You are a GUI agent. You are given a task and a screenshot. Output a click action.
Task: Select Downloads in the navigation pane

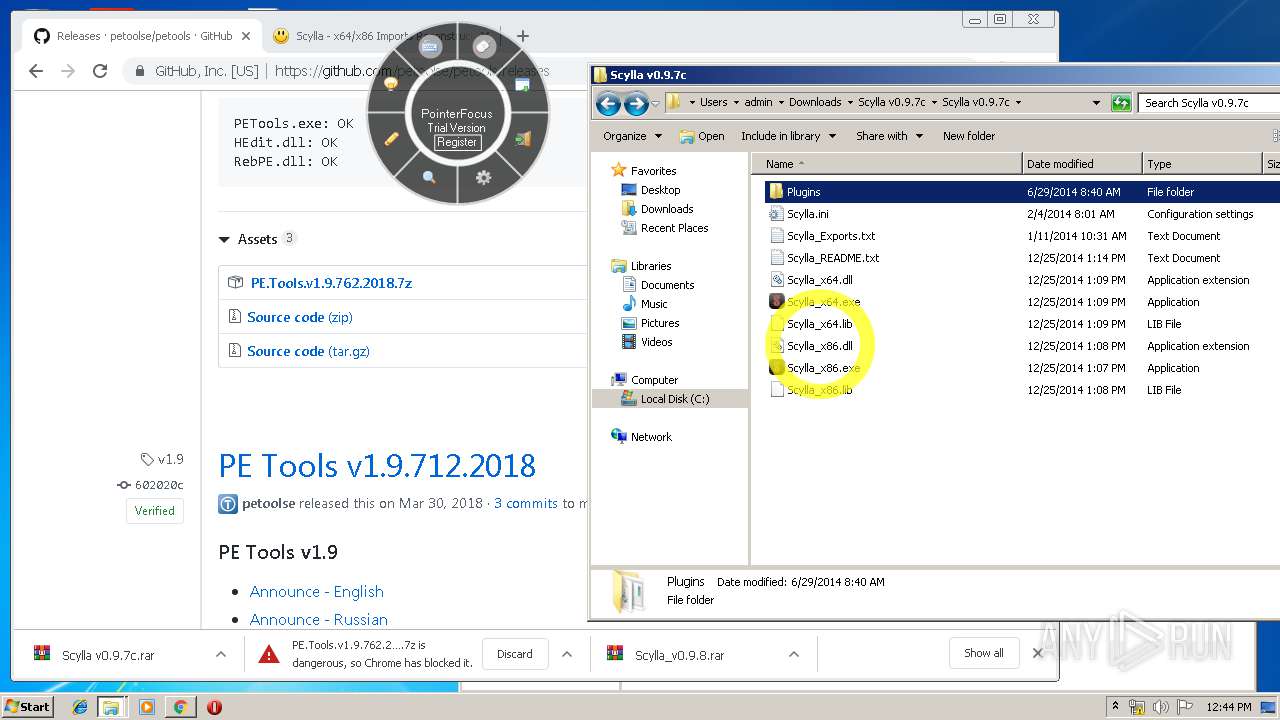click(x=667, y=209)
